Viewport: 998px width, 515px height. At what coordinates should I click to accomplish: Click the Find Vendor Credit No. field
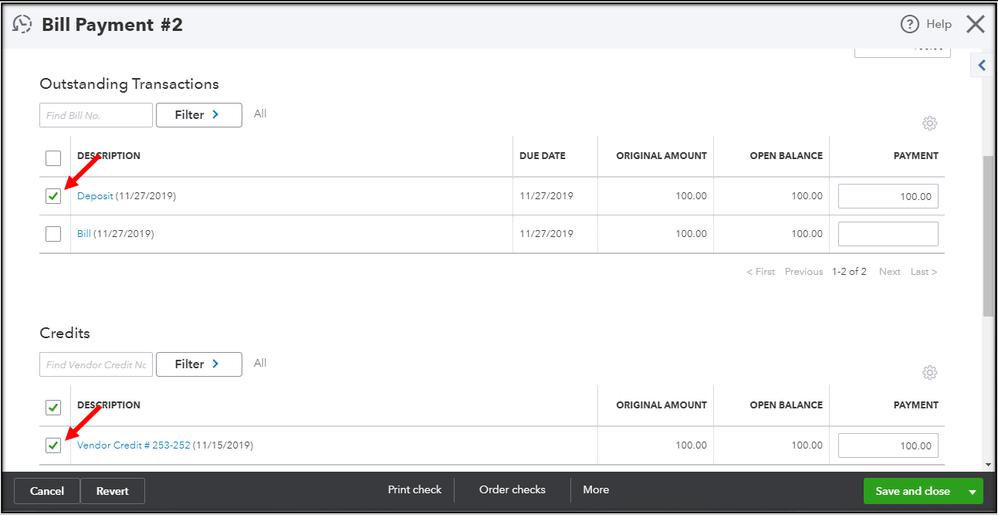[x=96, y=364]
